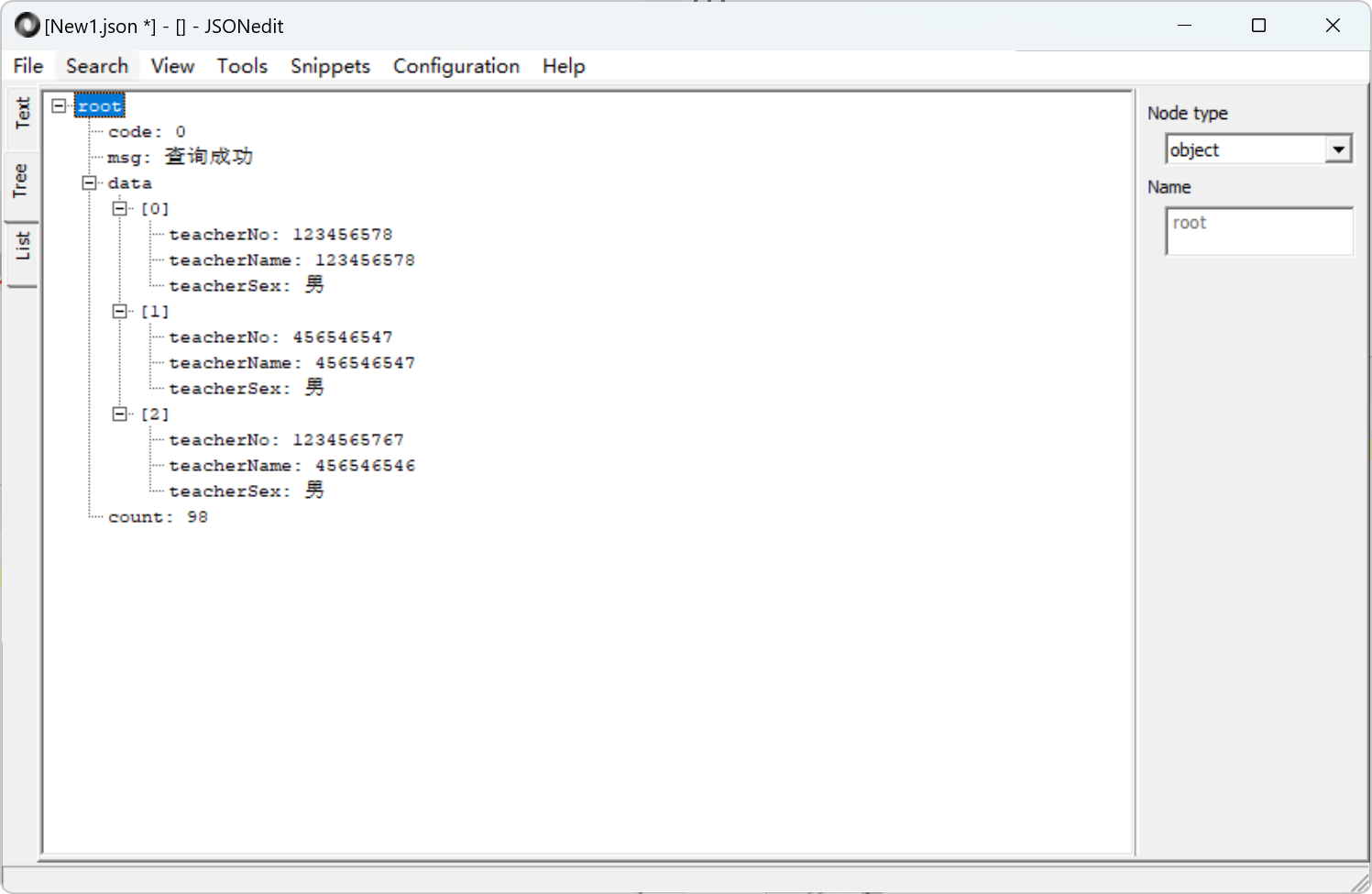Open the Tools menu
The width and height of the screenshot is (1372, 894).
coord(242,66)
